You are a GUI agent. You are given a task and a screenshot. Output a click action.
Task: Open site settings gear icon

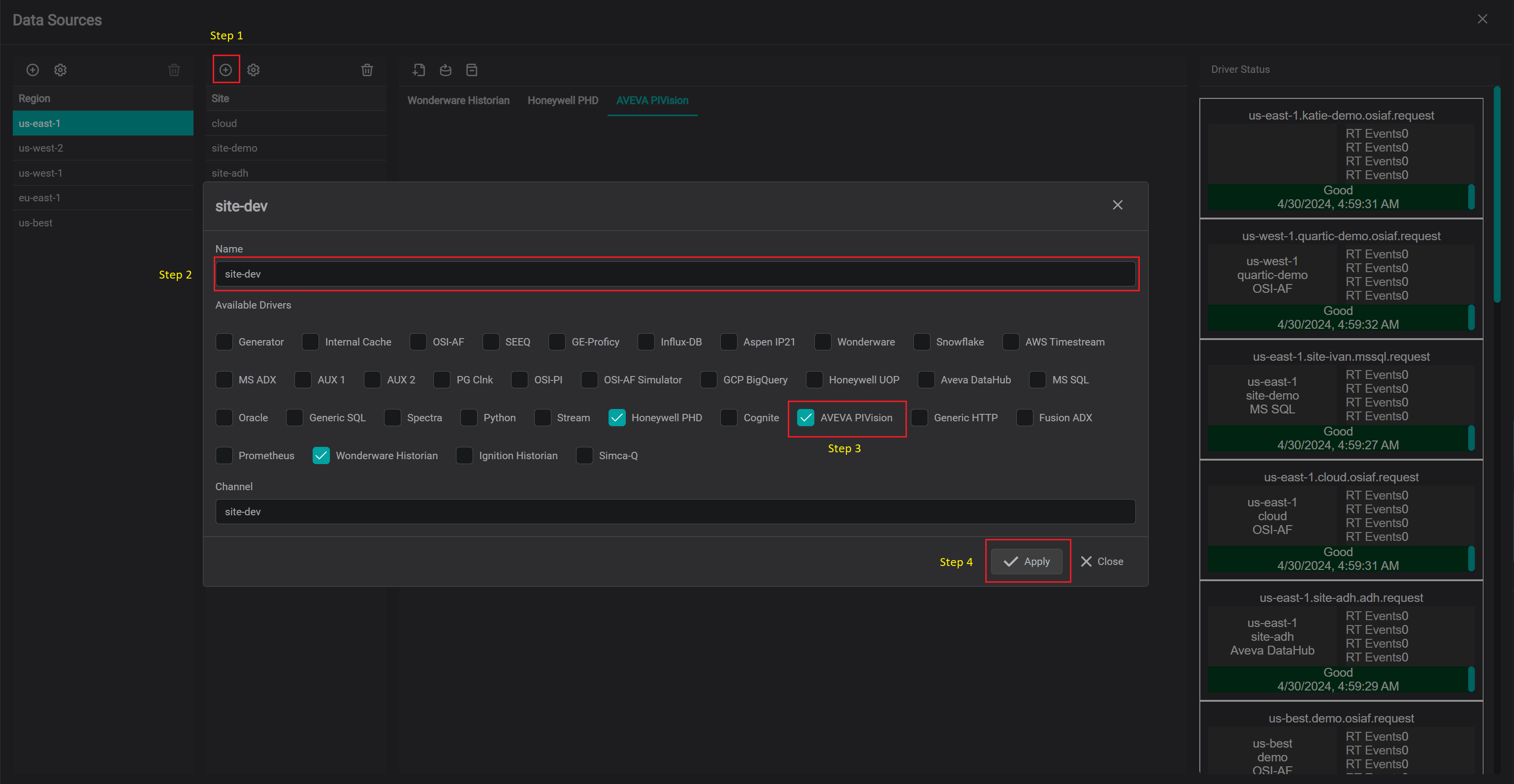(253, 70)
